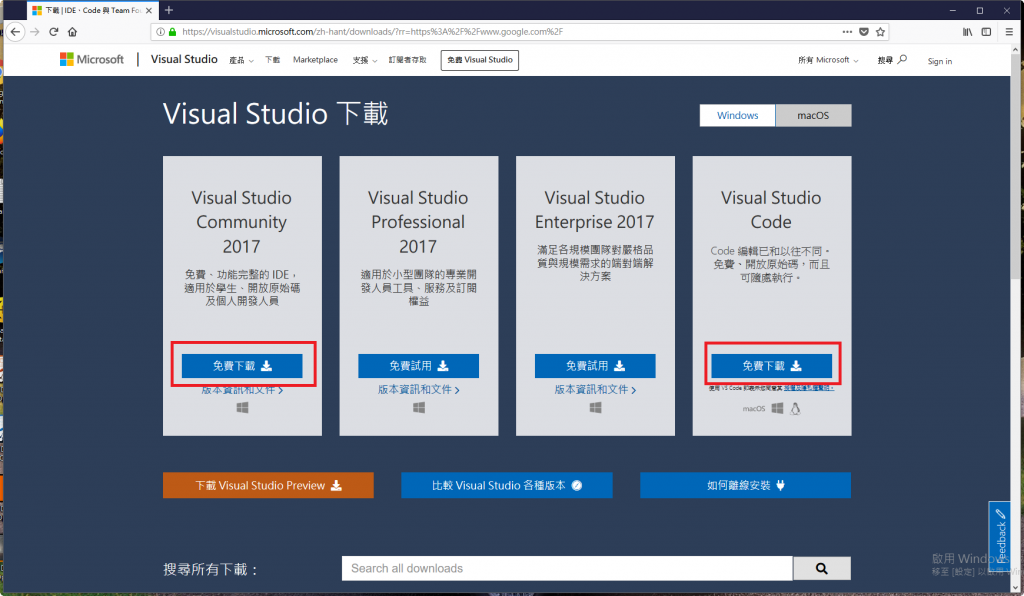The image size is (1024, 596).
Task: Click the 免費 Visual Studio header button
Action: [479, 60]
